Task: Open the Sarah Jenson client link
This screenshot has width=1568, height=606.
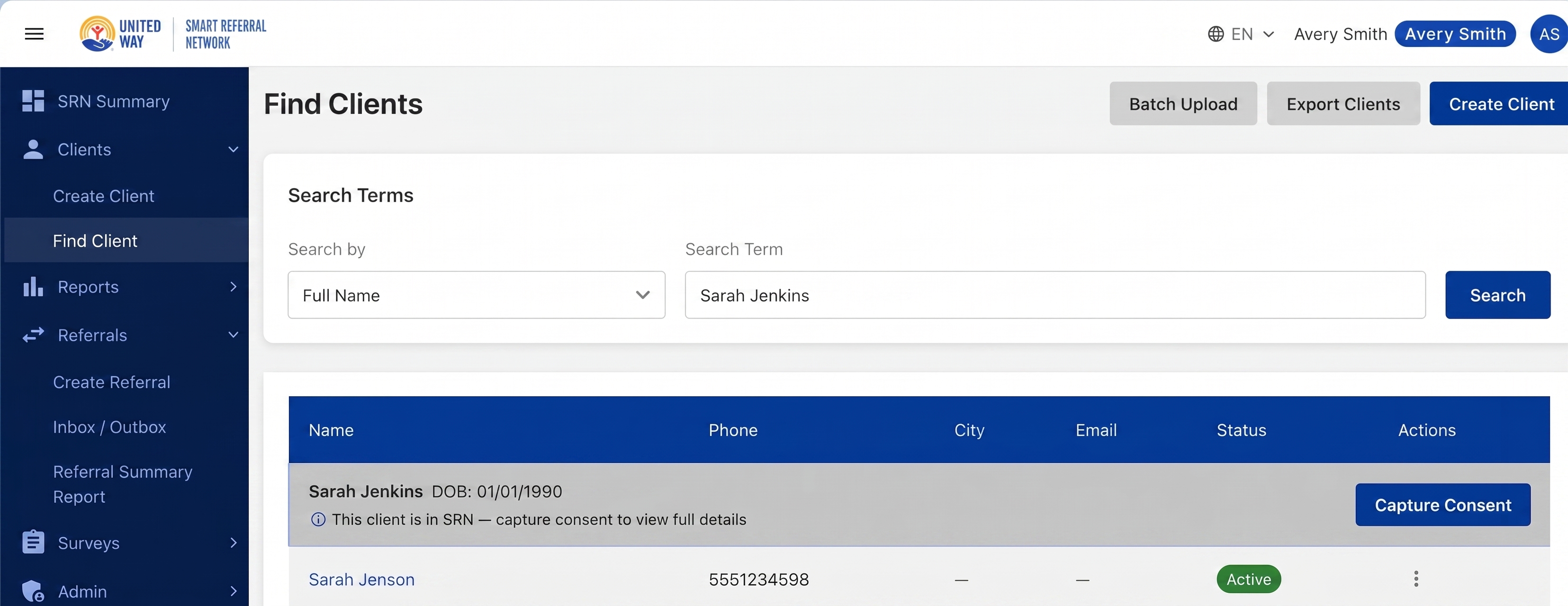Action: click(361, 579)
